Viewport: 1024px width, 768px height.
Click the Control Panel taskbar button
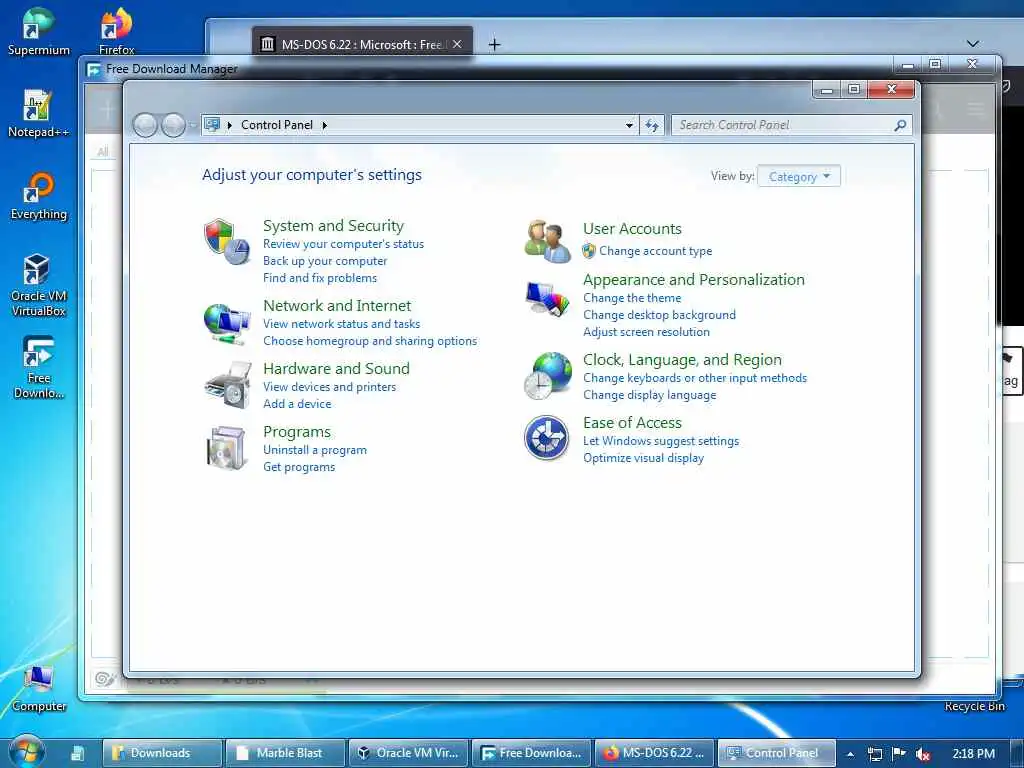776,753
